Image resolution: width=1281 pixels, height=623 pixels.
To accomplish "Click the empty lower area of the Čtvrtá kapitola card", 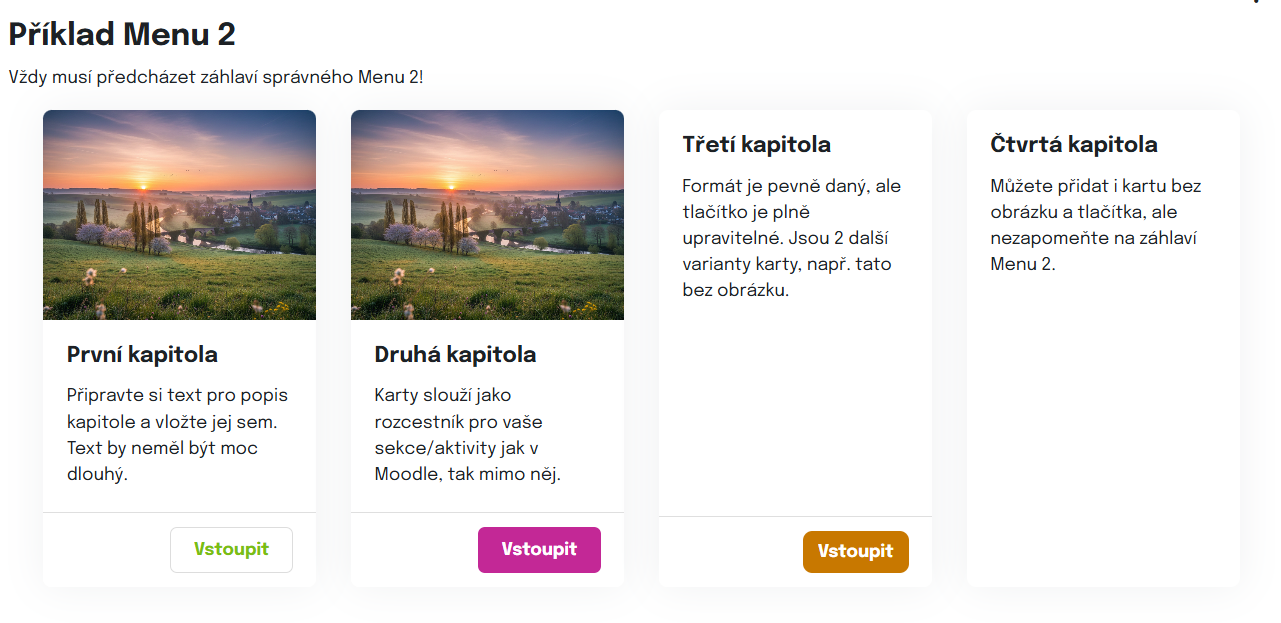I will tap(1102, 450).
